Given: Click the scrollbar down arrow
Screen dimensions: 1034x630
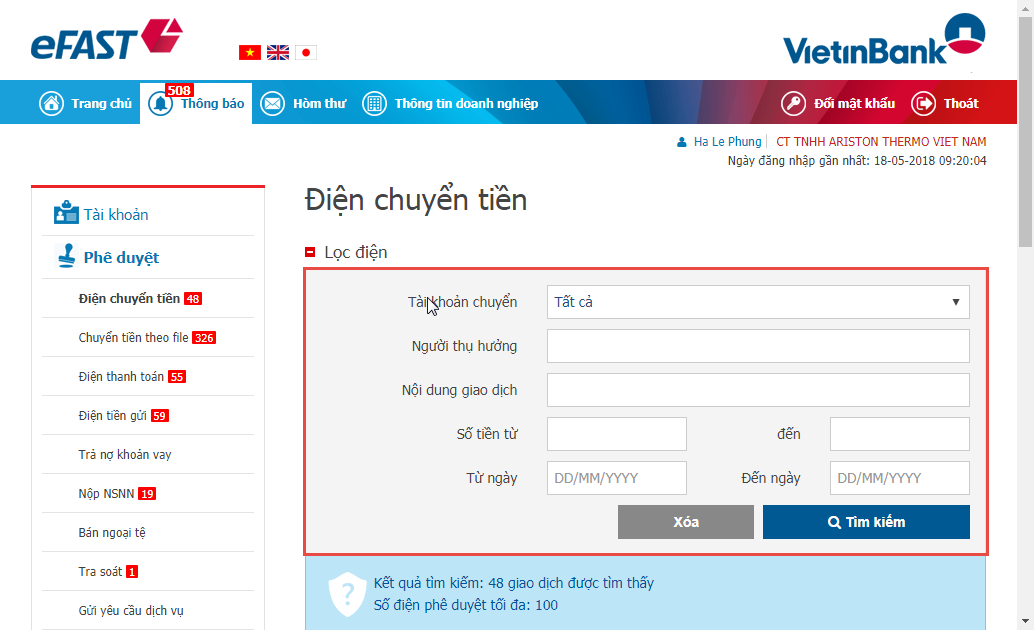Looking at the screenshot, I should [1025, 621].
